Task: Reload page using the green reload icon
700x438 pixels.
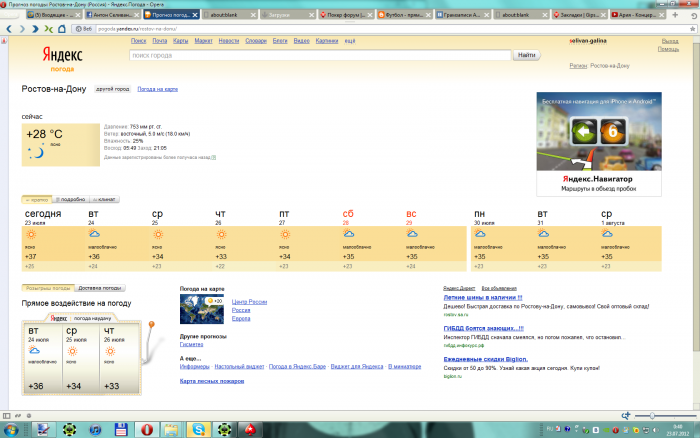Action: pos(48,29)
